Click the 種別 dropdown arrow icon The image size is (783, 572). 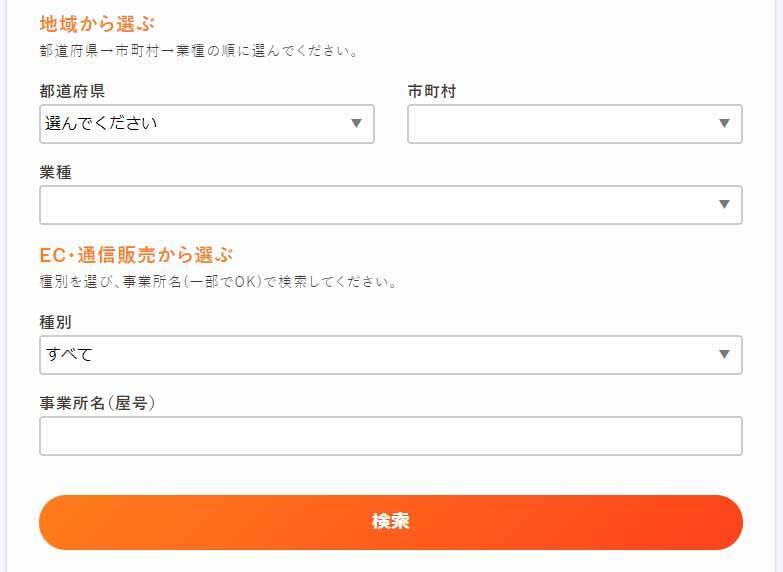pyautogui.click(x=724, y=355)
